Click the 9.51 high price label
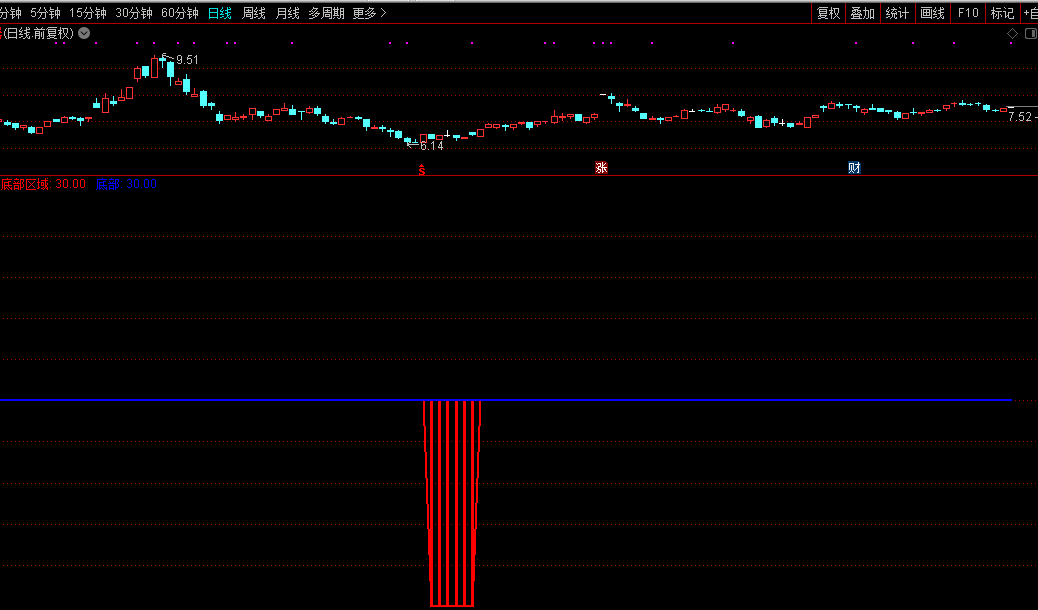This screenshot has width=1038, height=610. (187, 60)
